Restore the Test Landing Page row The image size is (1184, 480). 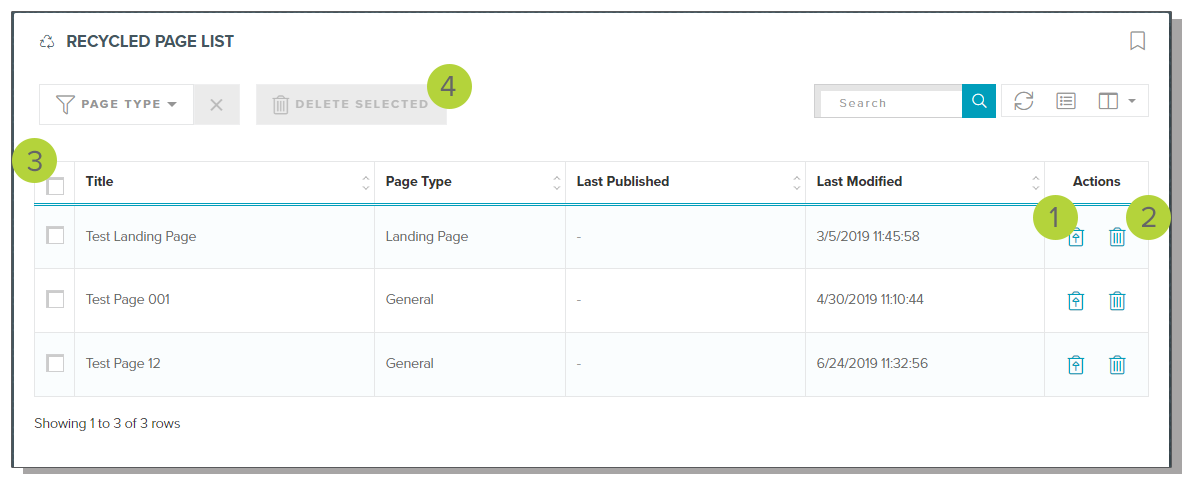point(1076,238)
